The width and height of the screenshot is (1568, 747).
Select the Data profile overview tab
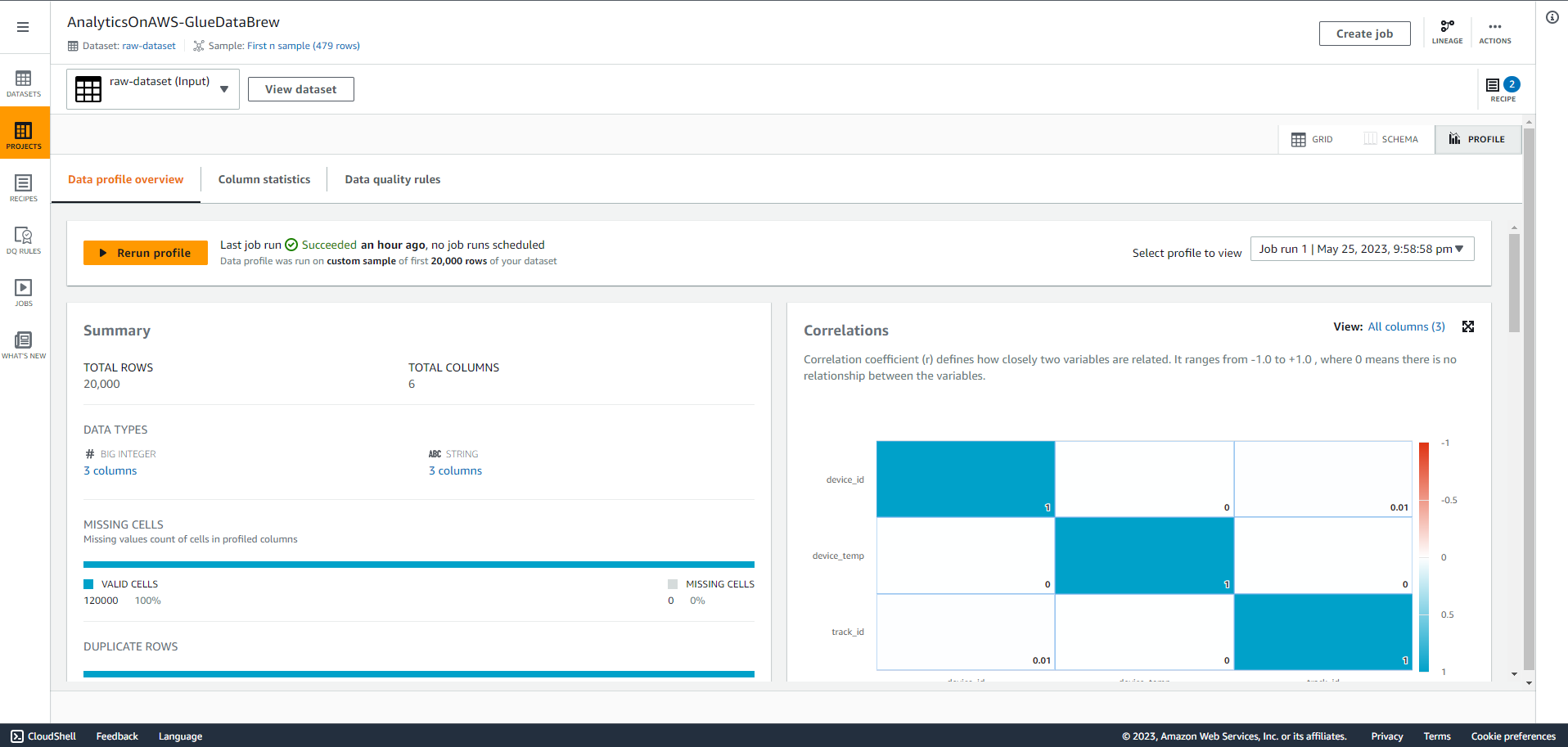click(126, 179)
